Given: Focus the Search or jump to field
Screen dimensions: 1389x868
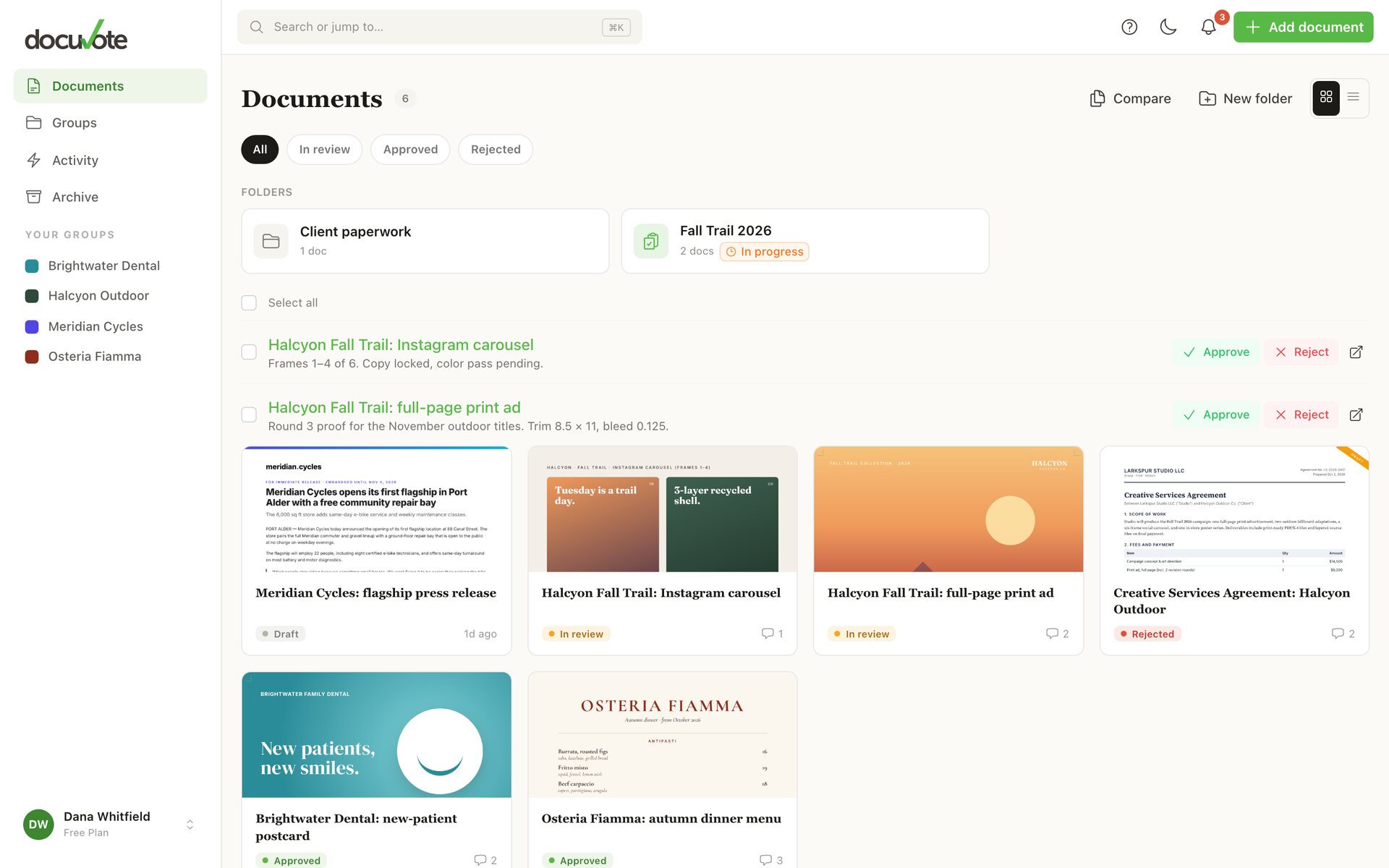Looking at the screenshot, I should (439, 27).
